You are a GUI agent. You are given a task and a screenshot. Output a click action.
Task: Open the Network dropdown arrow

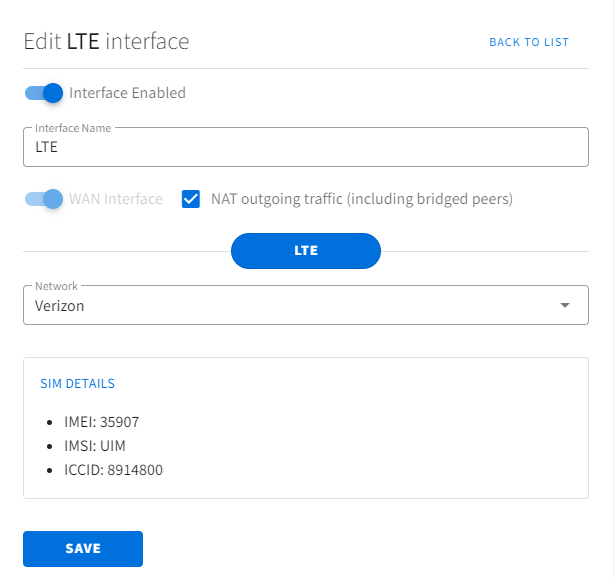[565, 305]
